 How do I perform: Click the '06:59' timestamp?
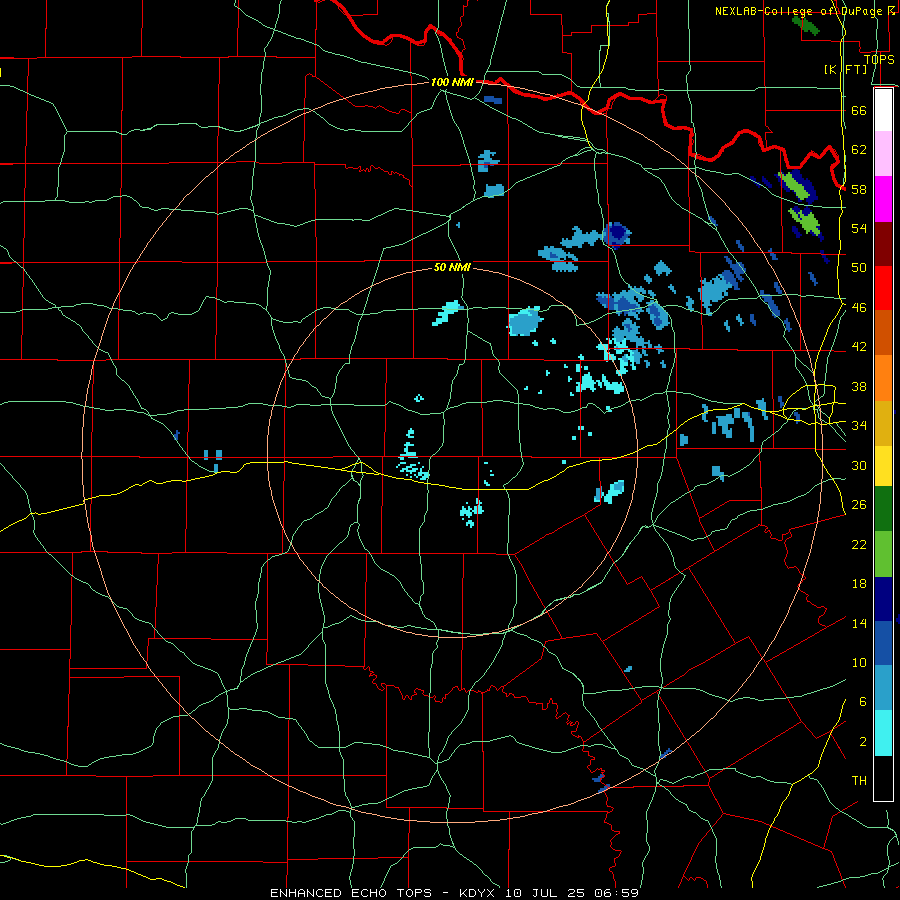(x=616, y=893)
